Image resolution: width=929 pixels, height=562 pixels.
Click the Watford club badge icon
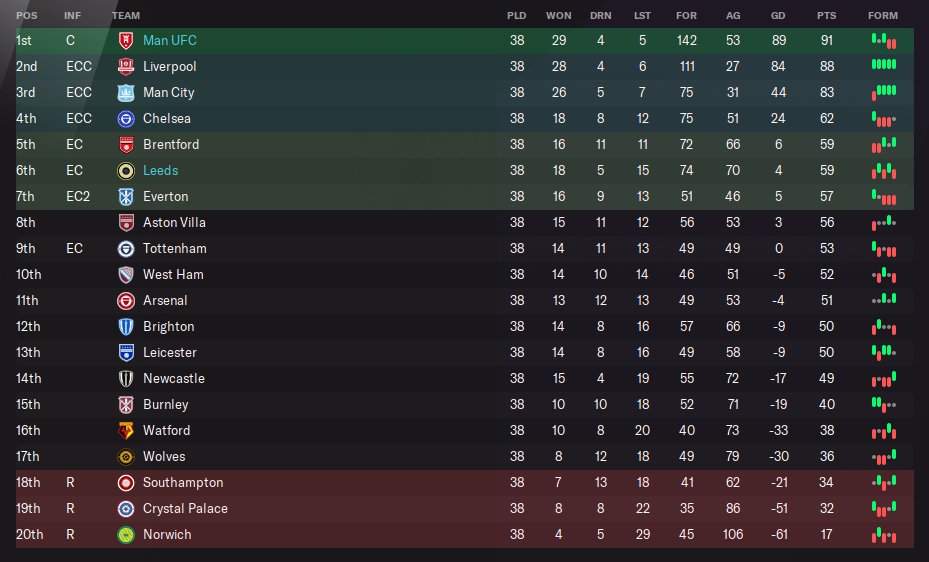[x=126, y=430]
